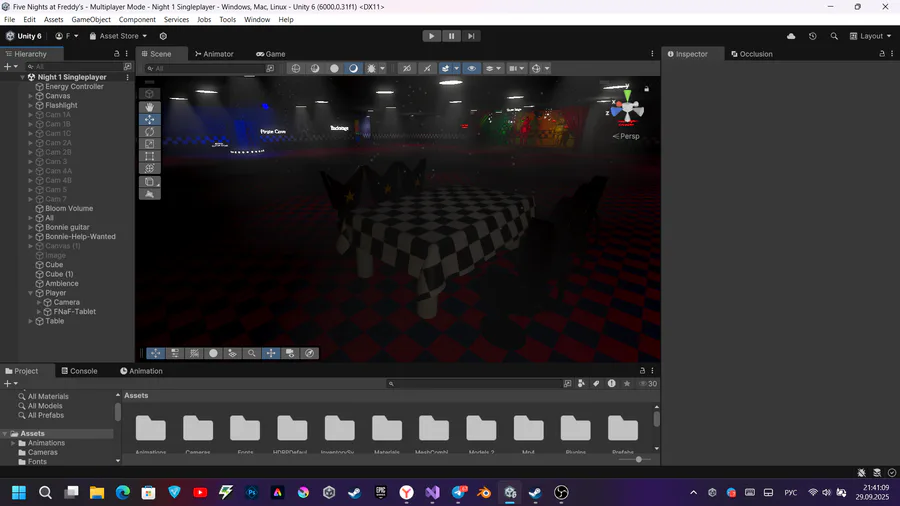Select the Transform tool

click(149, 168)
